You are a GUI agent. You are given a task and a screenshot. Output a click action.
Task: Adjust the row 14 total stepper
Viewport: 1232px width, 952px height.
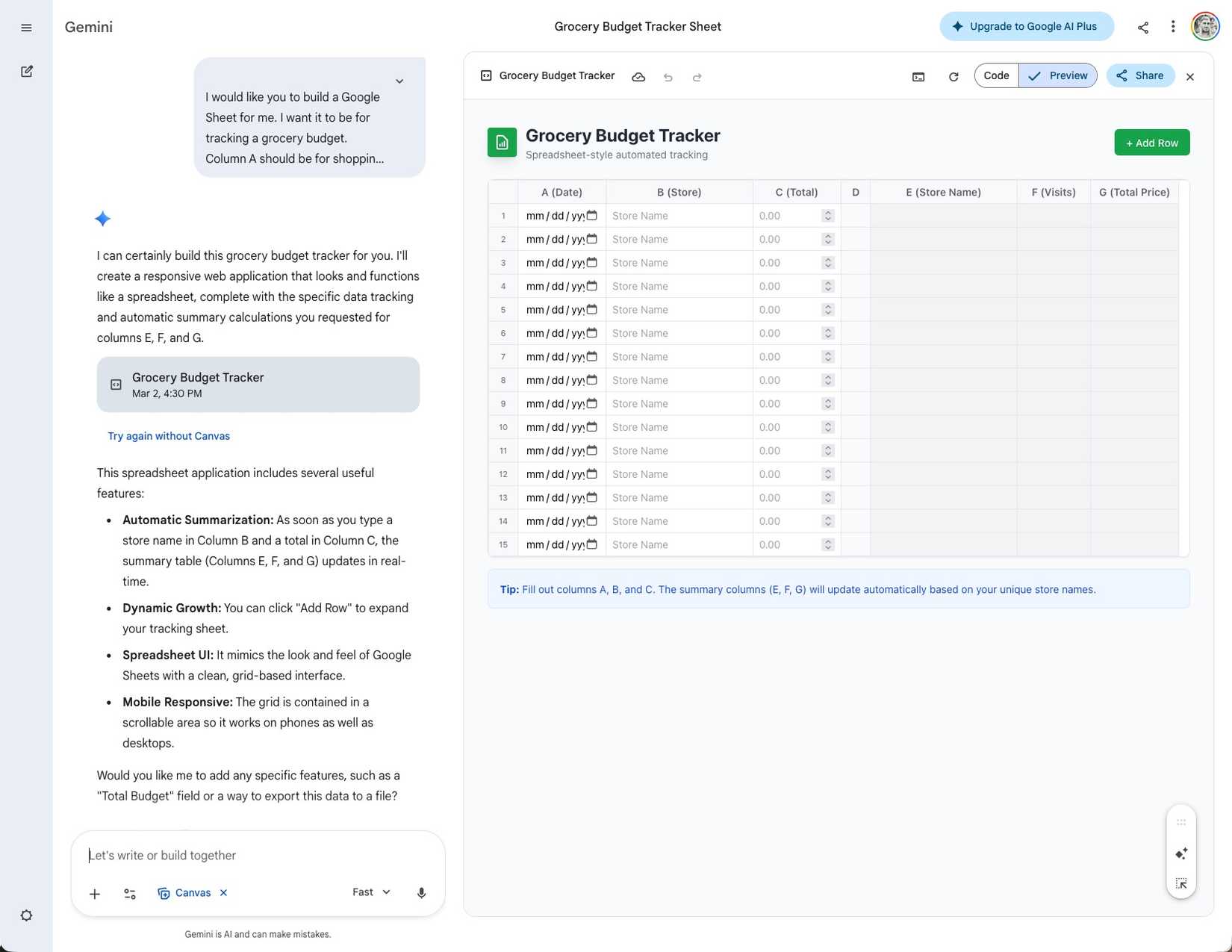827,521
